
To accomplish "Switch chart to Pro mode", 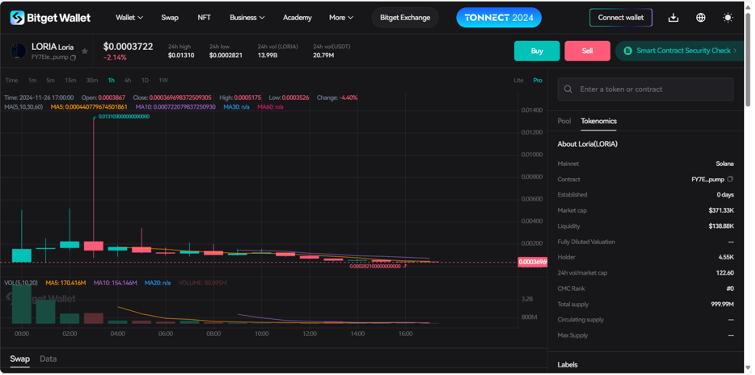I will (x=537, y=80).
